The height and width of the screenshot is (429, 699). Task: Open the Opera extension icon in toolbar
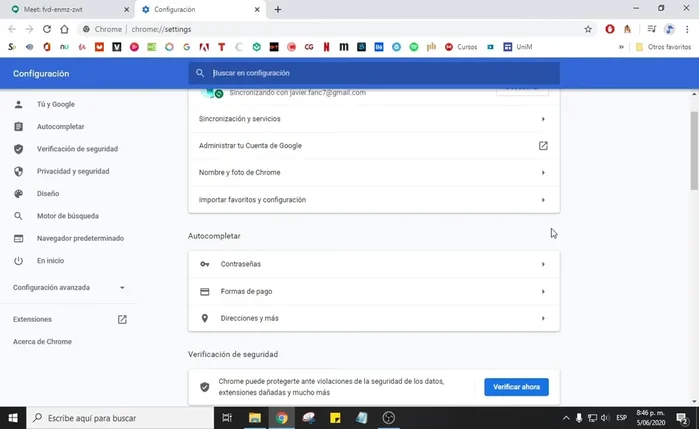click(610, 29)
